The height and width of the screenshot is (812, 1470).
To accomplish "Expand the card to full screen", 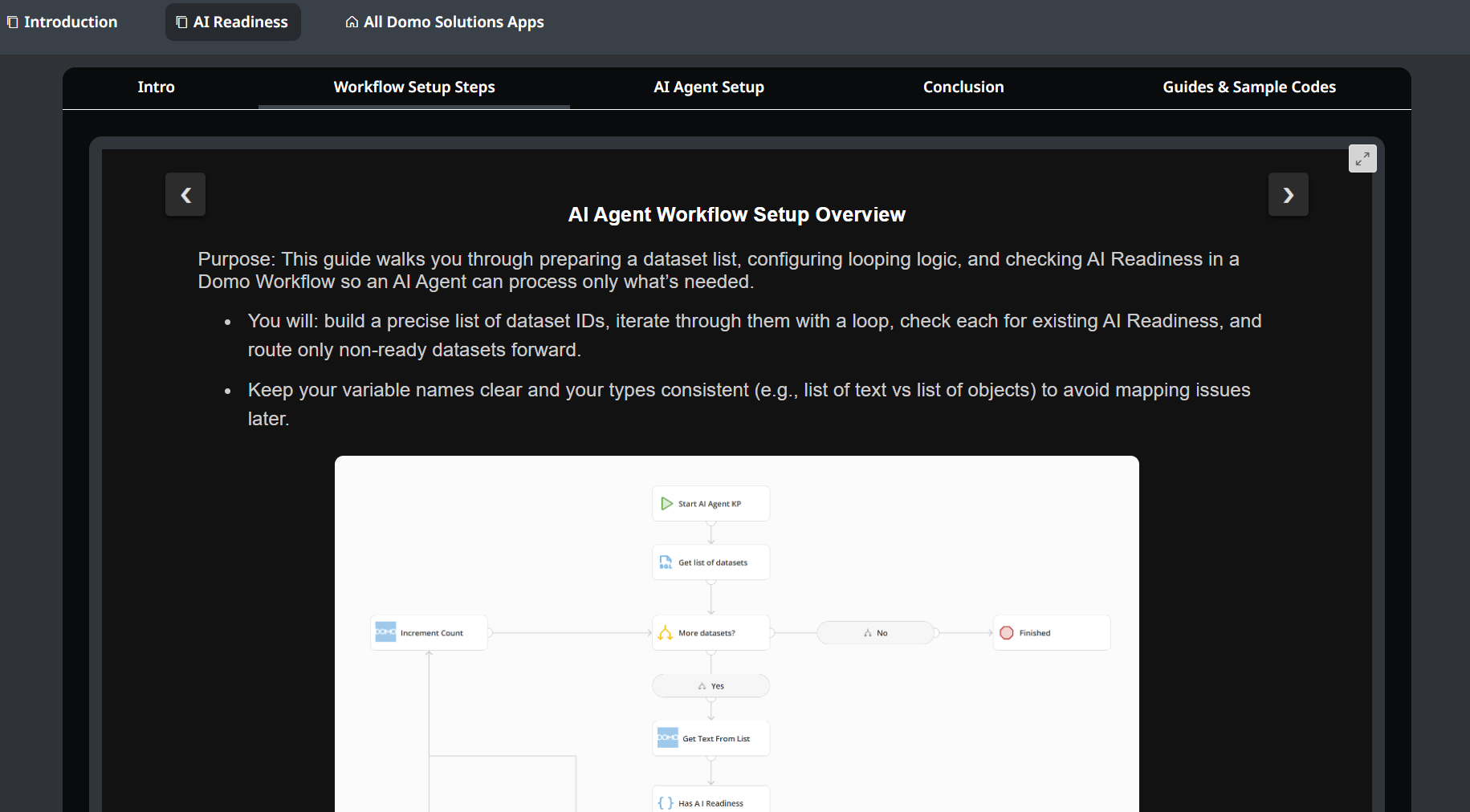I will coord(1362,159).
